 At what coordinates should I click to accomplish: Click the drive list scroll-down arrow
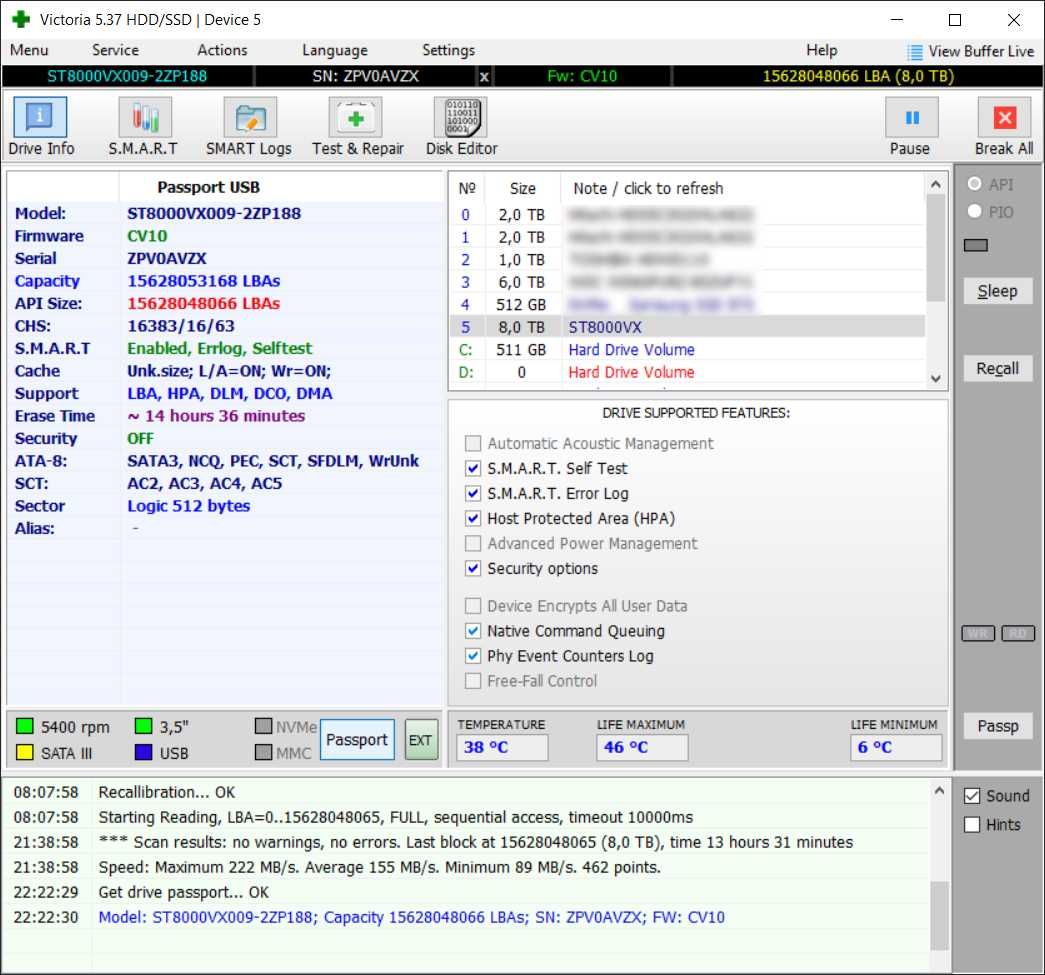click(x=936, y=379)
